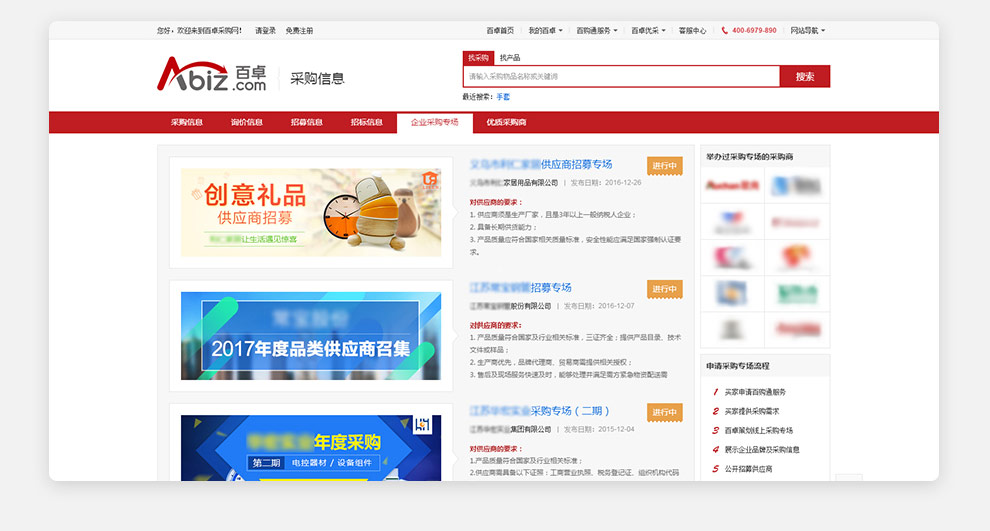Open the 2017年度品类供应商召集 banner
The width and height of the screenshot is (990, 531).
(311, 335)
